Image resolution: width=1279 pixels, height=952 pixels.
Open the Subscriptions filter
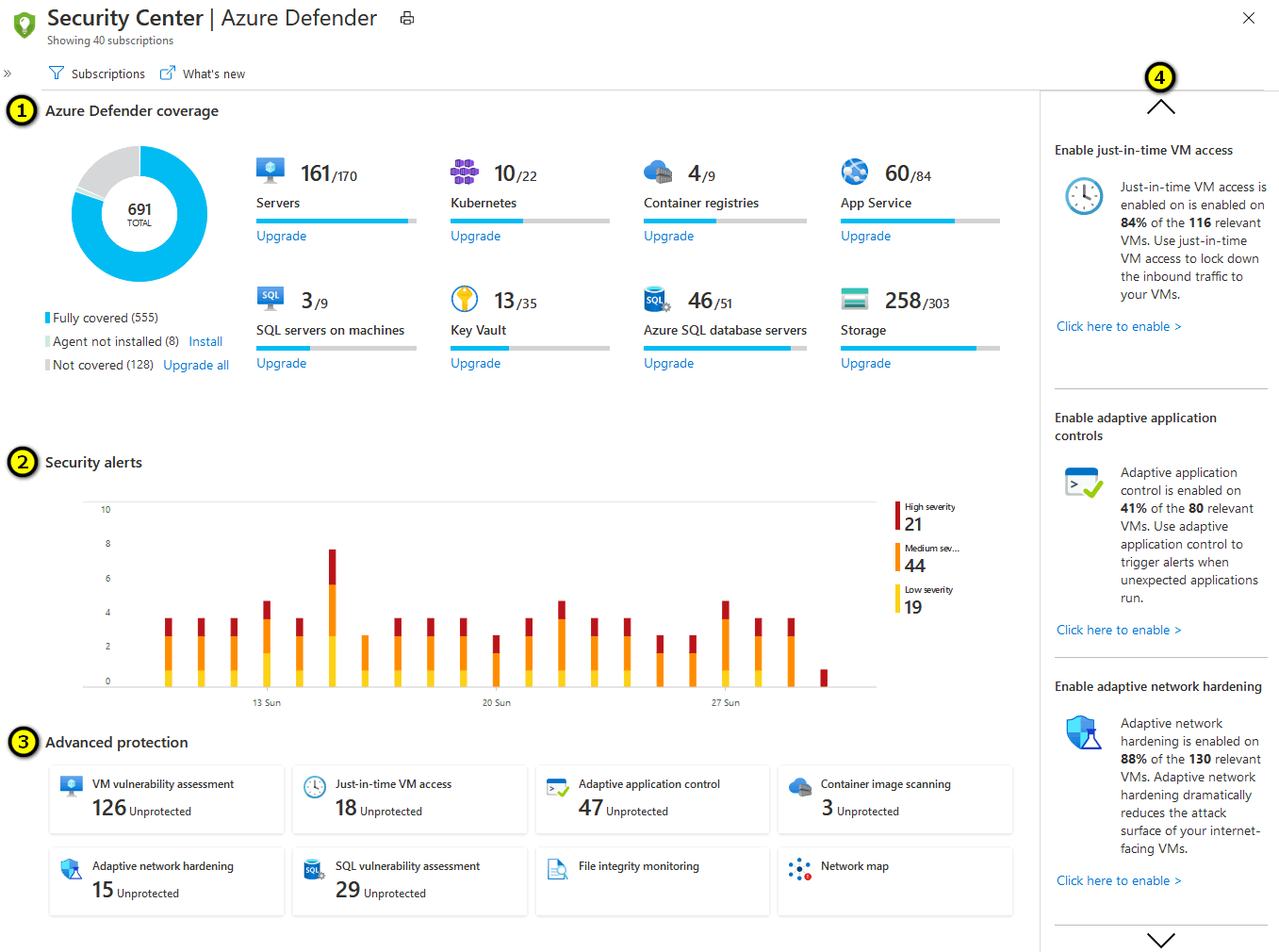(x=97, y=74)
